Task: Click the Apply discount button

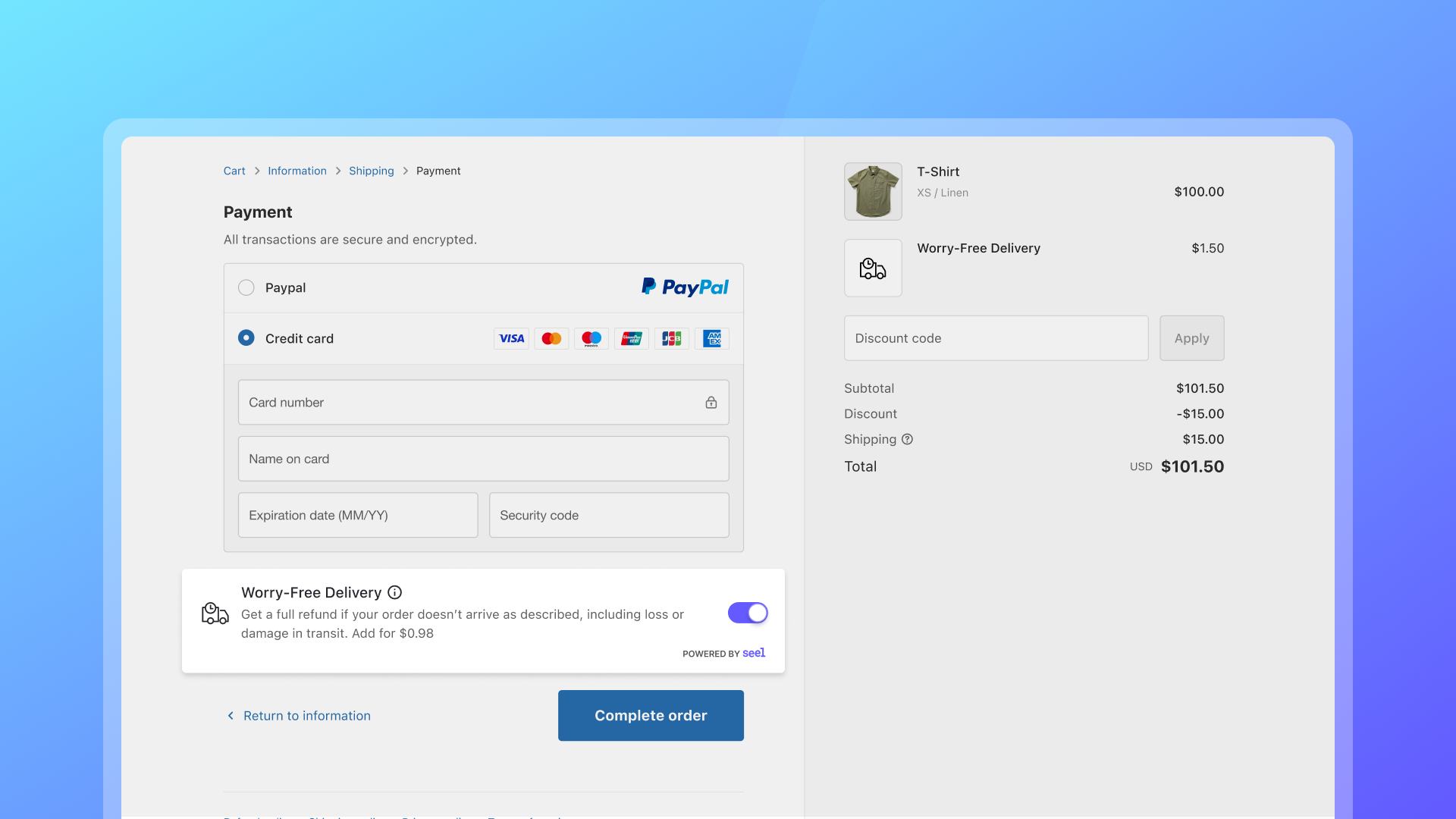Action: point(1191,338)
